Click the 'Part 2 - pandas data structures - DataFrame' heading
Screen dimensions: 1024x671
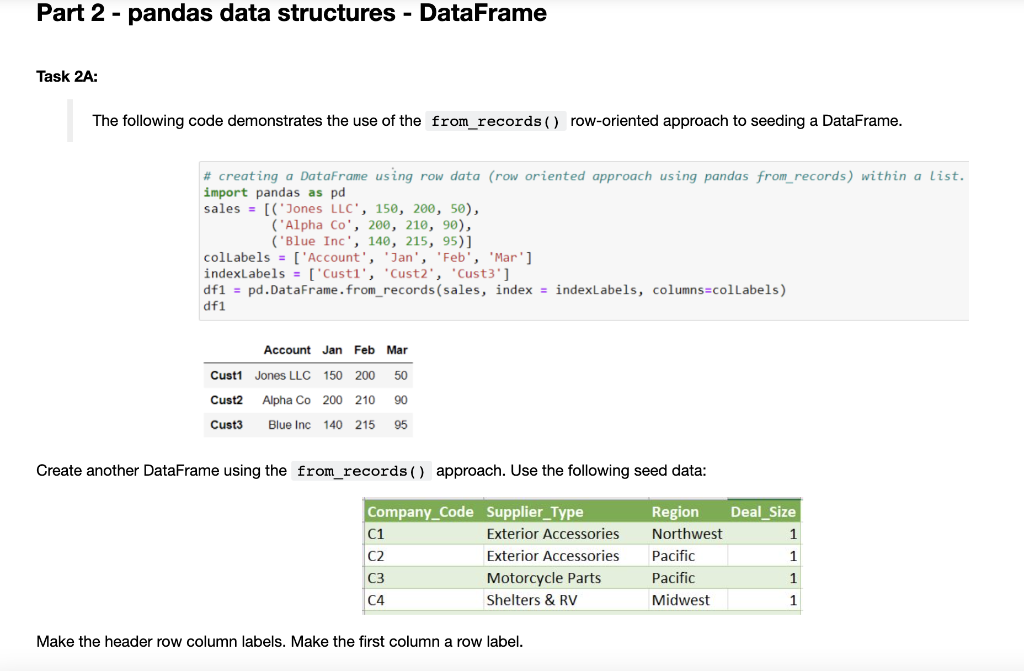tap(291, 13)
